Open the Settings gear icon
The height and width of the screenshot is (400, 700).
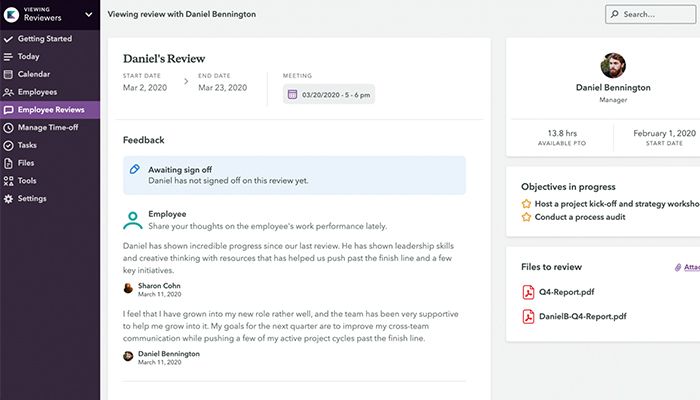(9, 199)
